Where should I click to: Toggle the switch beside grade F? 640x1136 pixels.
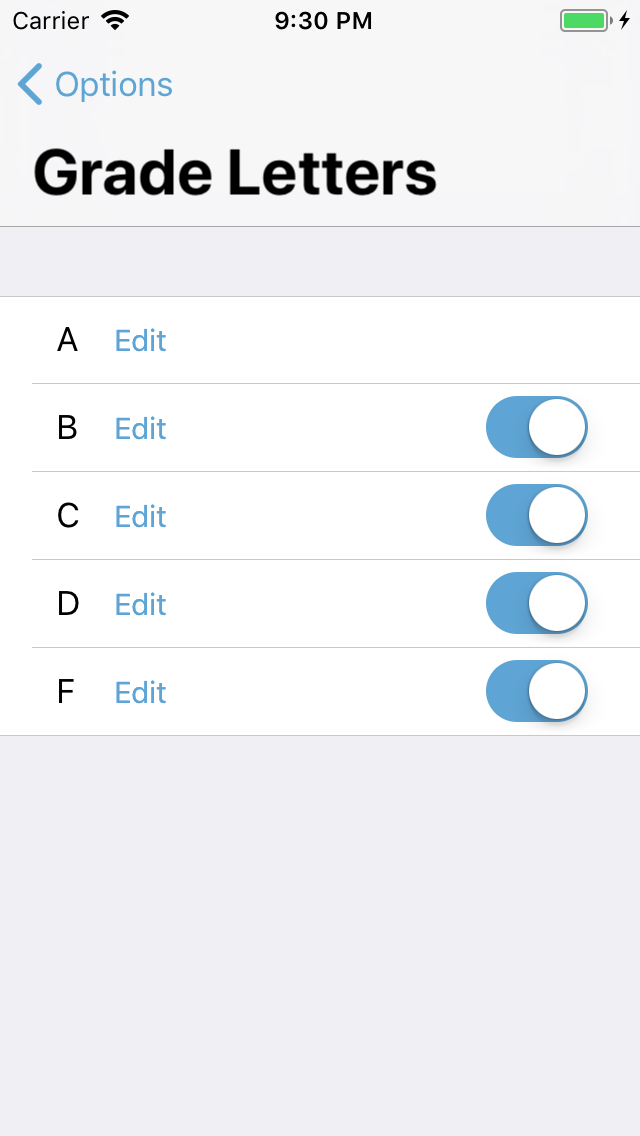536,691
